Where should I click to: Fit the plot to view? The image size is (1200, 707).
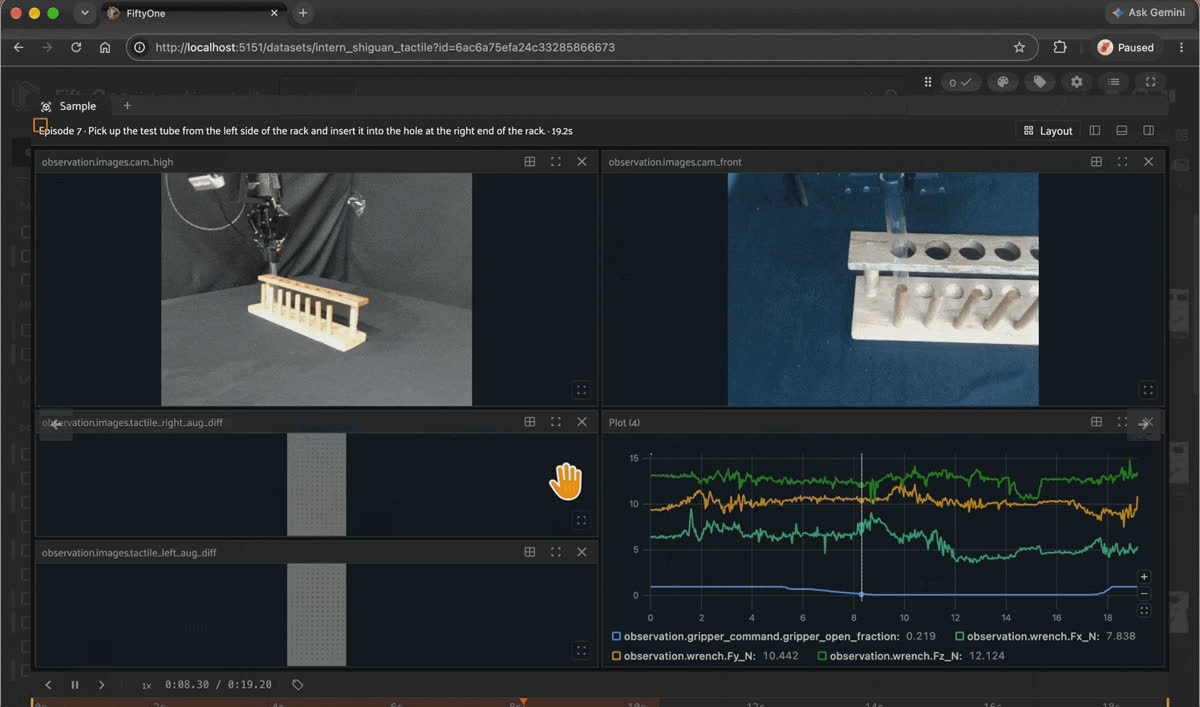point(1144,610)
